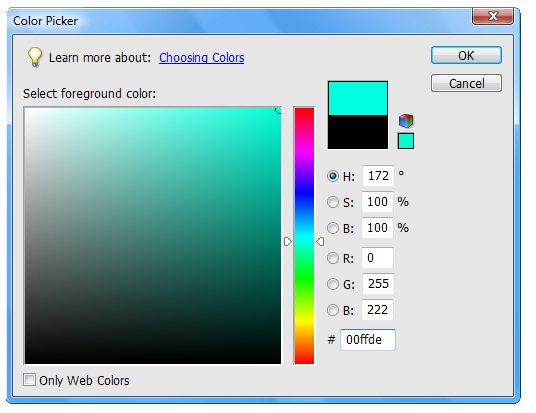Enable the Only Web Colors checkbox
The image size is (536, 413).
pyautogui.click(x=29, y=380)
